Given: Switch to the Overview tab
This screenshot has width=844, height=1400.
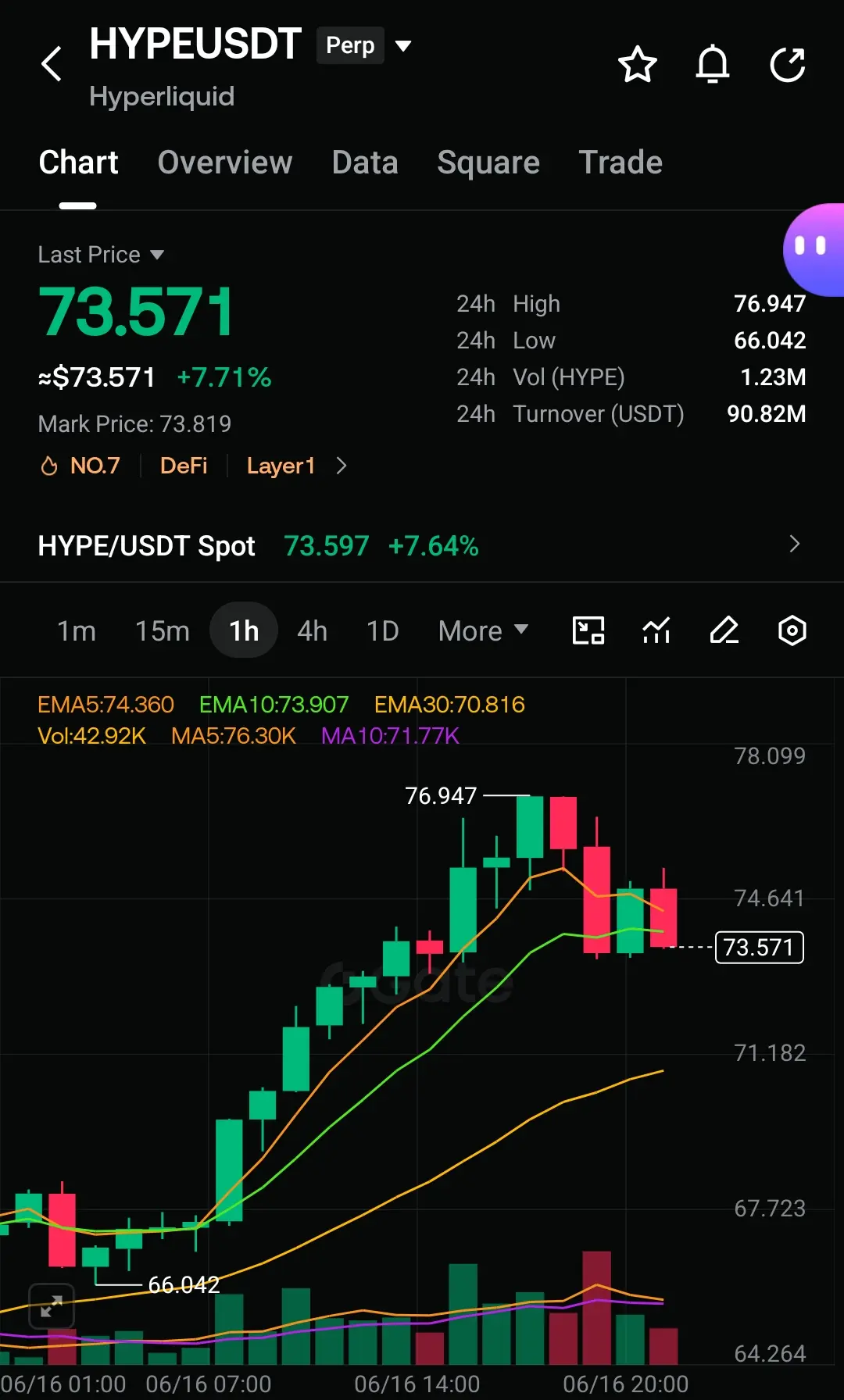Looking at the screenshot, I should pos(225,162).
